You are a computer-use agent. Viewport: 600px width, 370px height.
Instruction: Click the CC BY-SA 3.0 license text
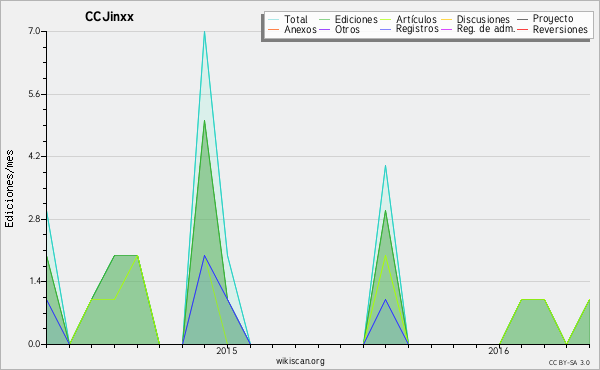tap(569, 363)
